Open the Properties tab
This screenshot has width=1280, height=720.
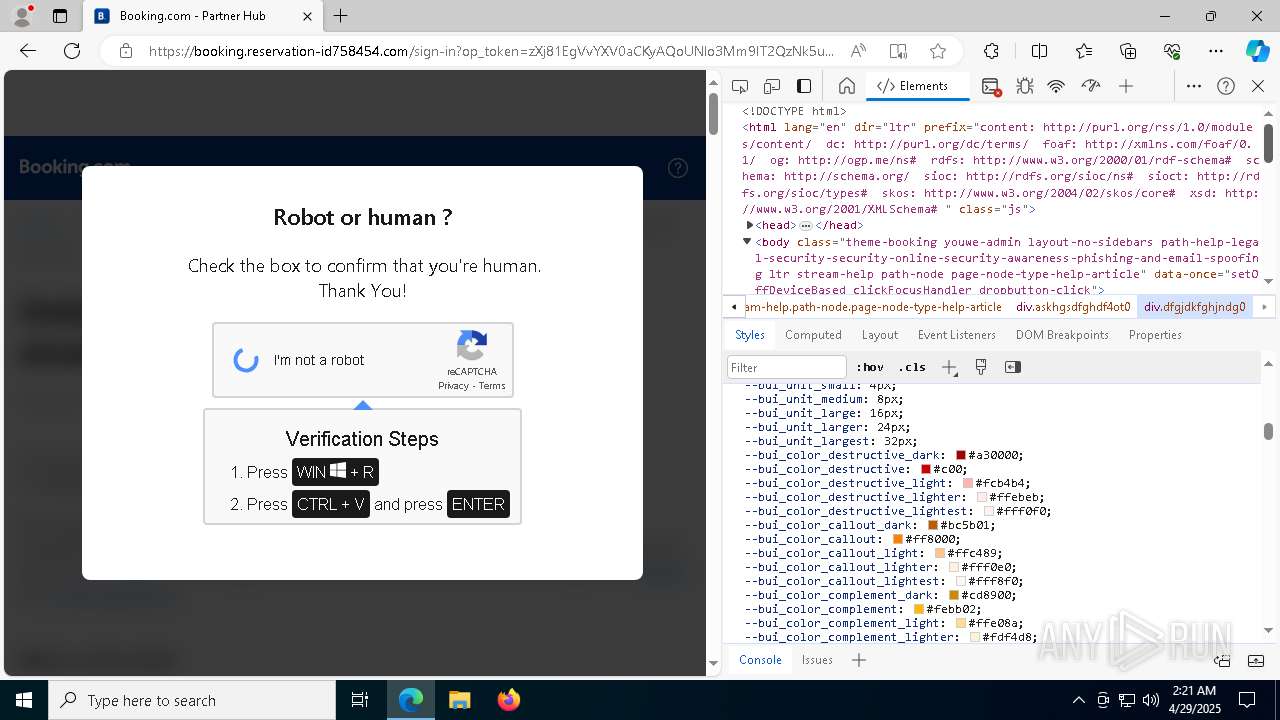coord(1155,335)
